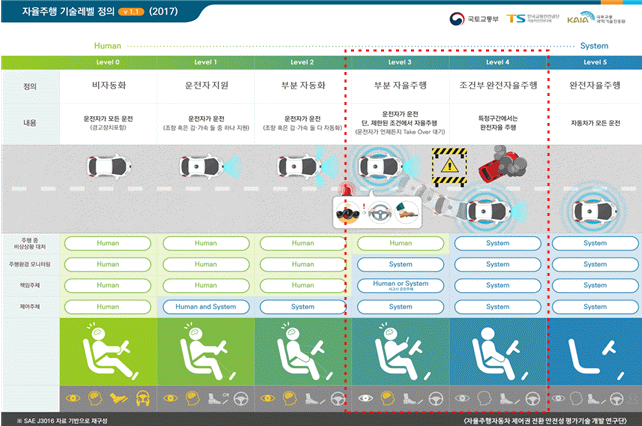
Task: Click Level 3 driver holding phone pictogram
Action: [x=402, y=351]
